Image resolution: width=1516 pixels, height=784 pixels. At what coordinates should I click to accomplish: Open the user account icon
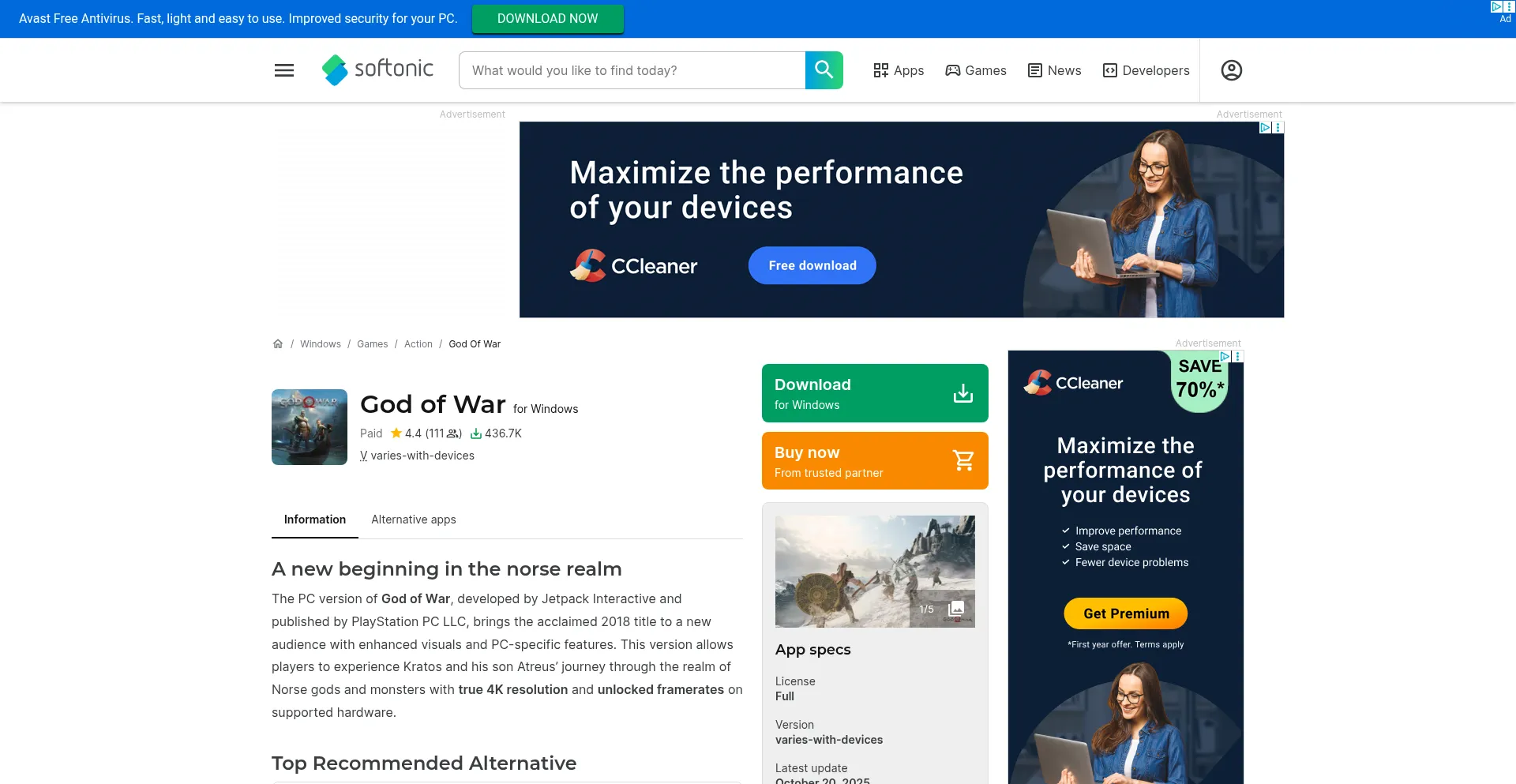pyautogui.click(x=1232, y=70)
